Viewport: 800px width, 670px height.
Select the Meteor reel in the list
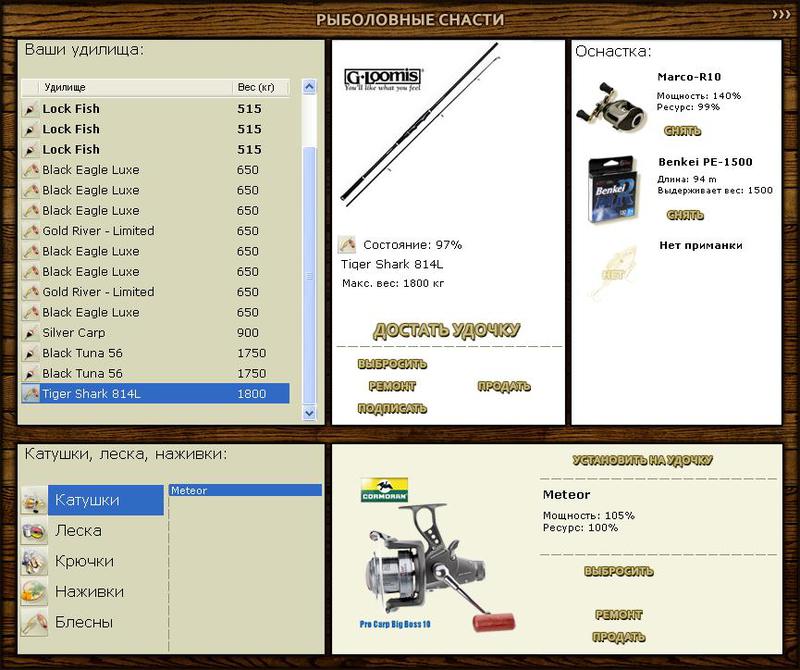click(245, 490)
